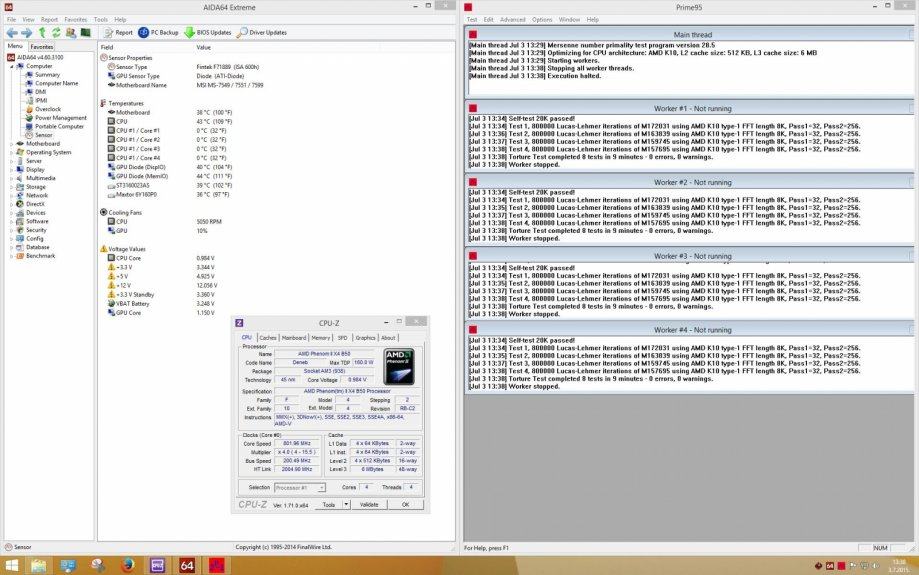Click the AMD Phenom II logo in CPU-Z
This screenshot has width=919, height=575.
pyautogui.click(x=399, y=367)
